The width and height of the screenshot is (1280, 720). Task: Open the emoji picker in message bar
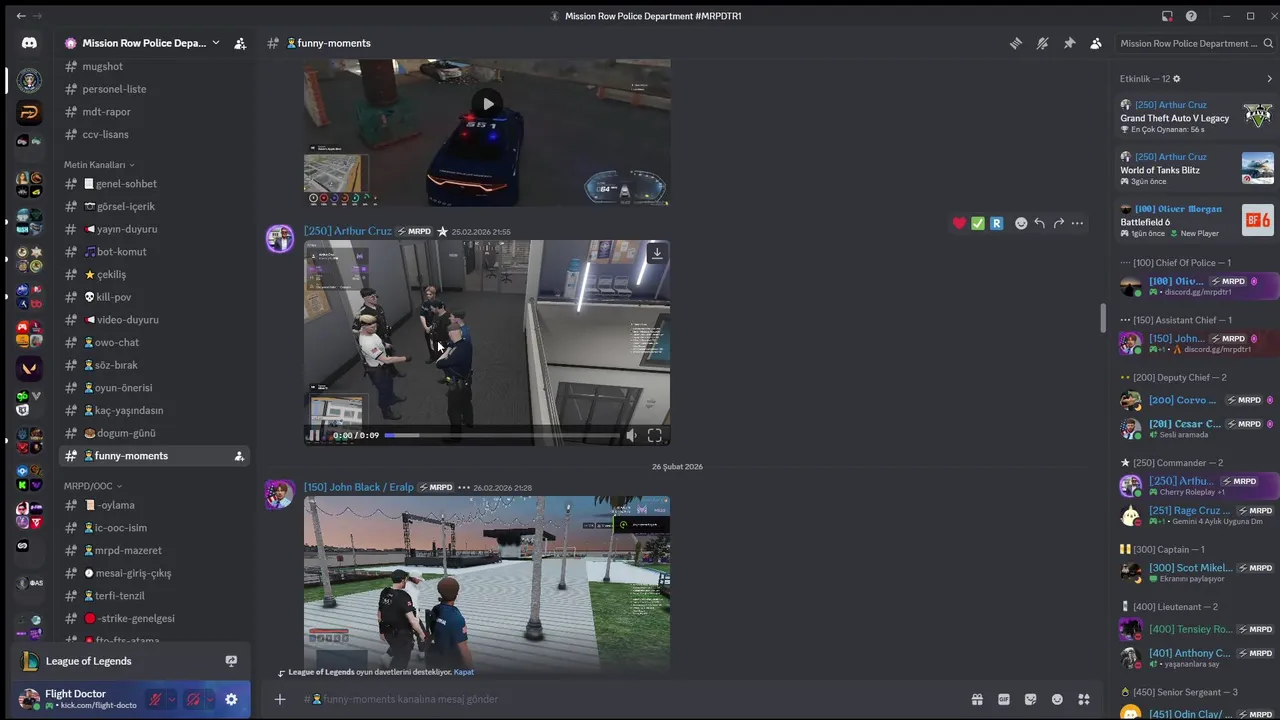tap(1057, 699)
